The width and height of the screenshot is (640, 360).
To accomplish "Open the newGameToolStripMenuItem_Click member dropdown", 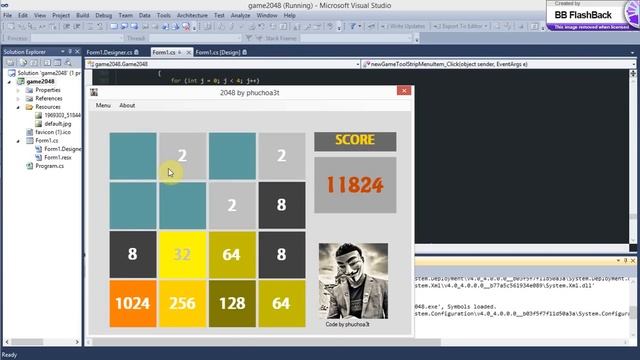I will pyautogui.click(x=633, y=64).
